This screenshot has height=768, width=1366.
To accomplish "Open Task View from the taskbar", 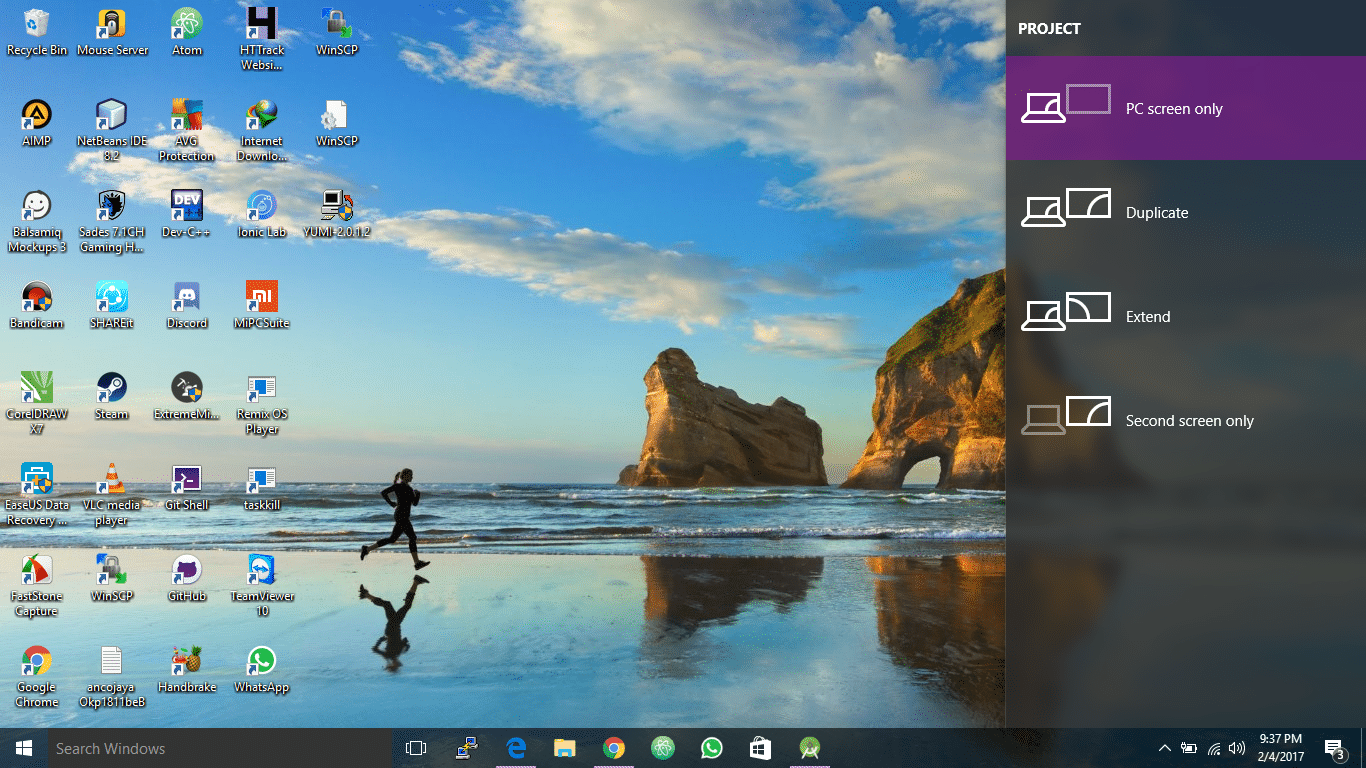I will 416,748.
